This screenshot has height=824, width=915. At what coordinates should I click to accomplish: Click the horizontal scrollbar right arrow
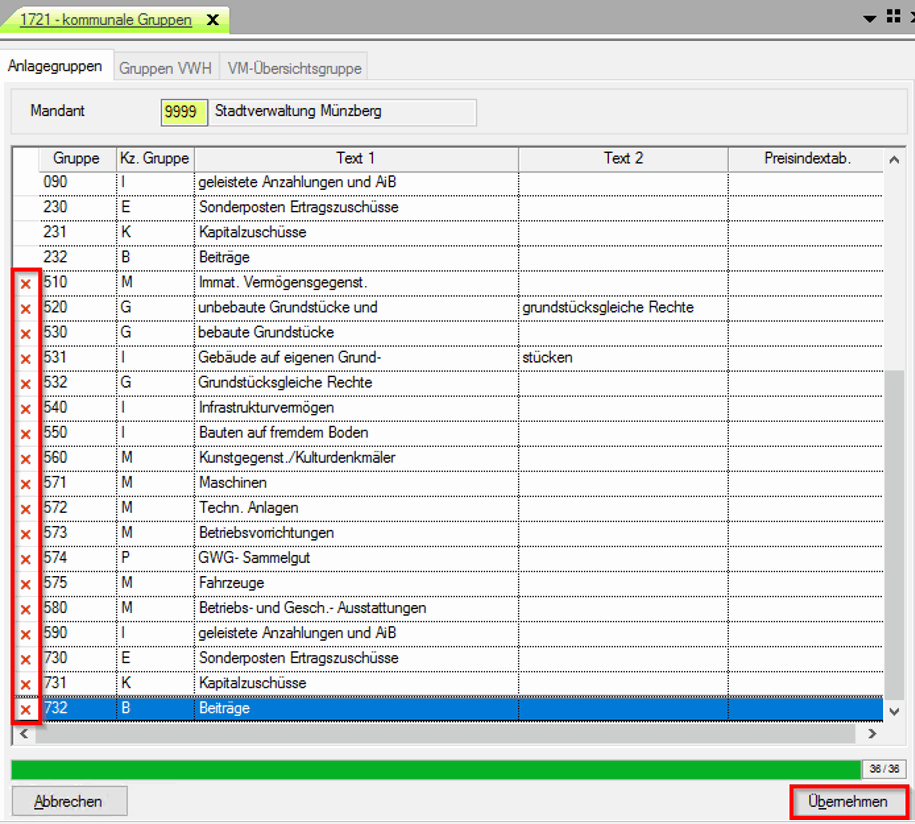coord(871,734)
